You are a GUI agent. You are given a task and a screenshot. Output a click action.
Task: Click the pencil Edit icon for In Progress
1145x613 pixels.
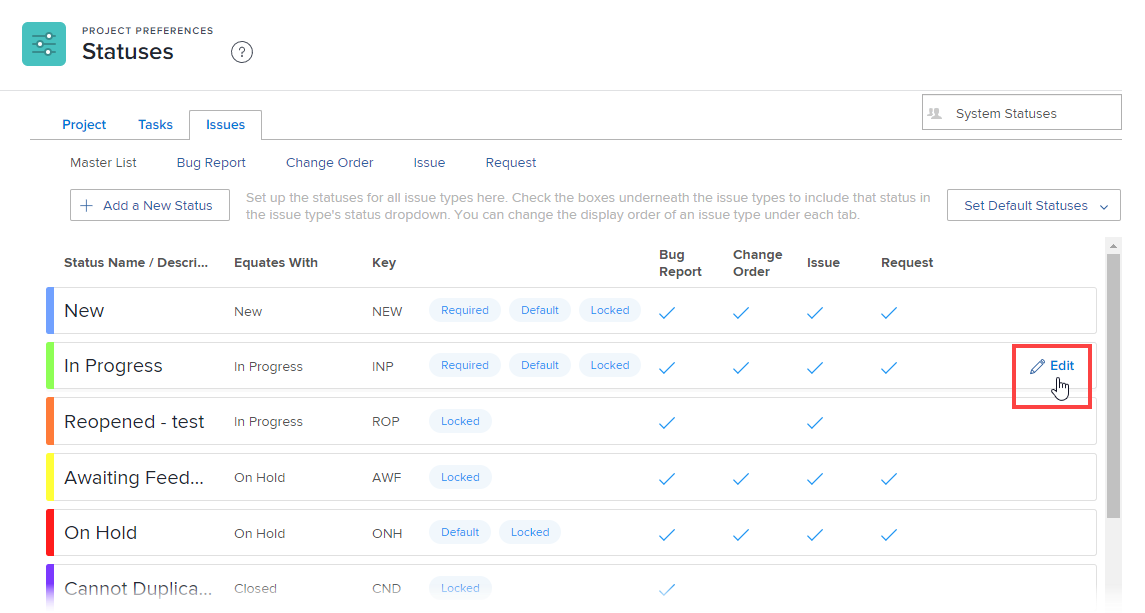(1037, 366)
